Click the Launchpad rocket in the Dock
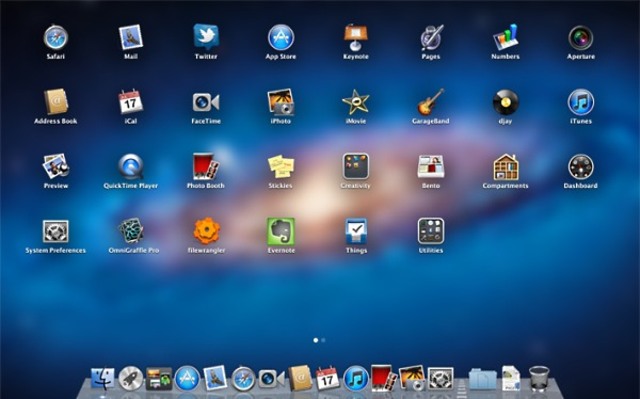640x399 pixels. (131, 379)
